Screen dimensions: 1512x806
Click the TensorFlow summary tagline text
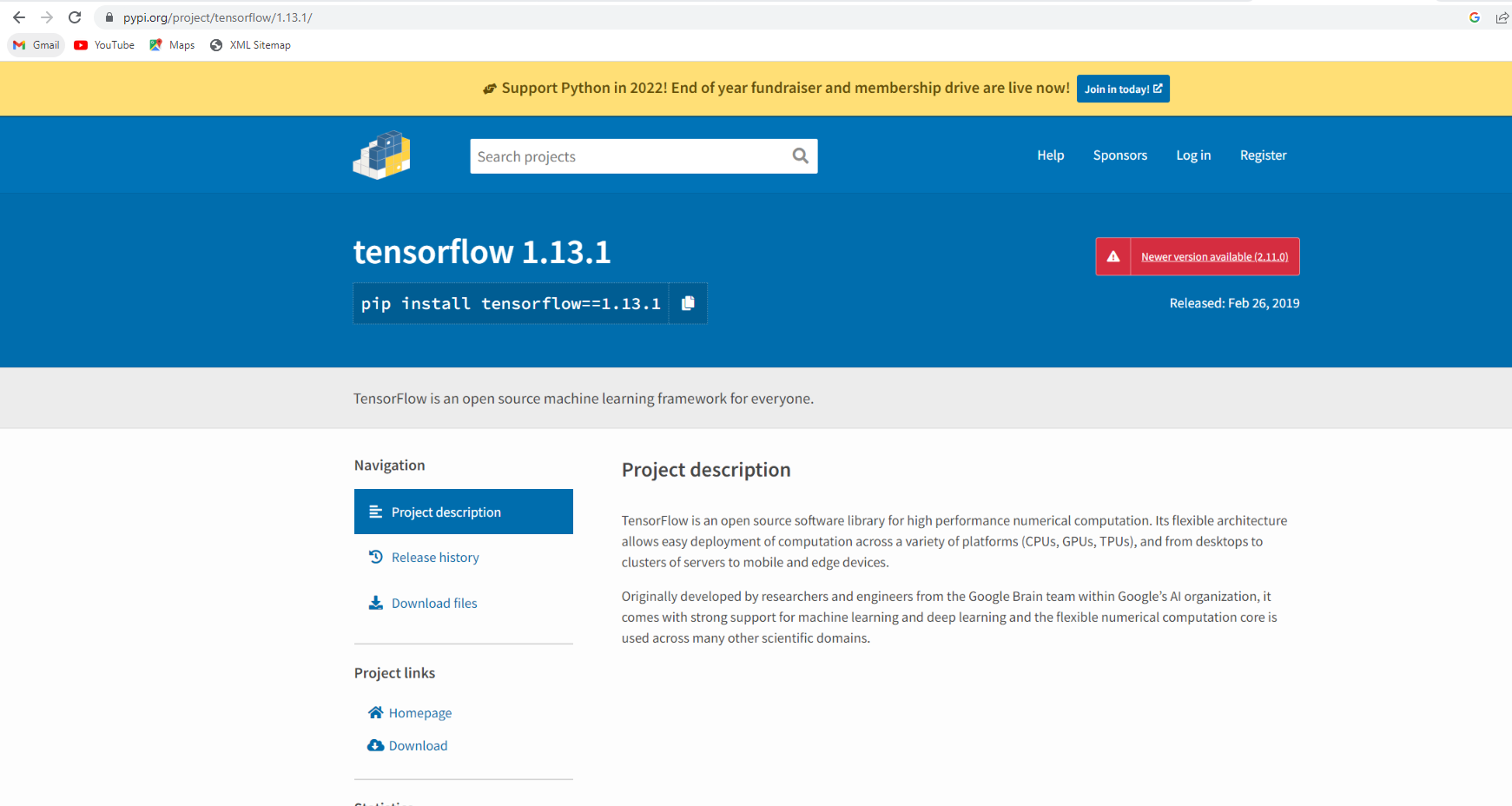click(x=584, y=399)
